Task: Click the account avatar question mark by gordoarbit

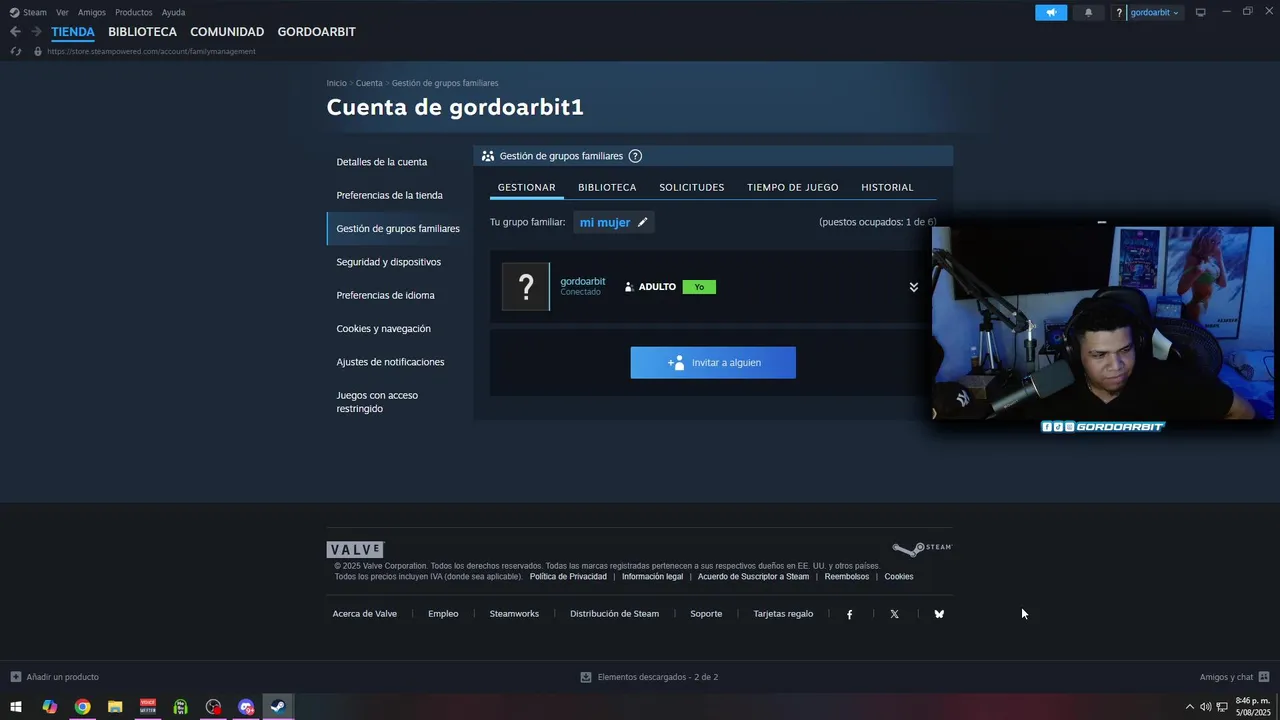Action: 1119,13
